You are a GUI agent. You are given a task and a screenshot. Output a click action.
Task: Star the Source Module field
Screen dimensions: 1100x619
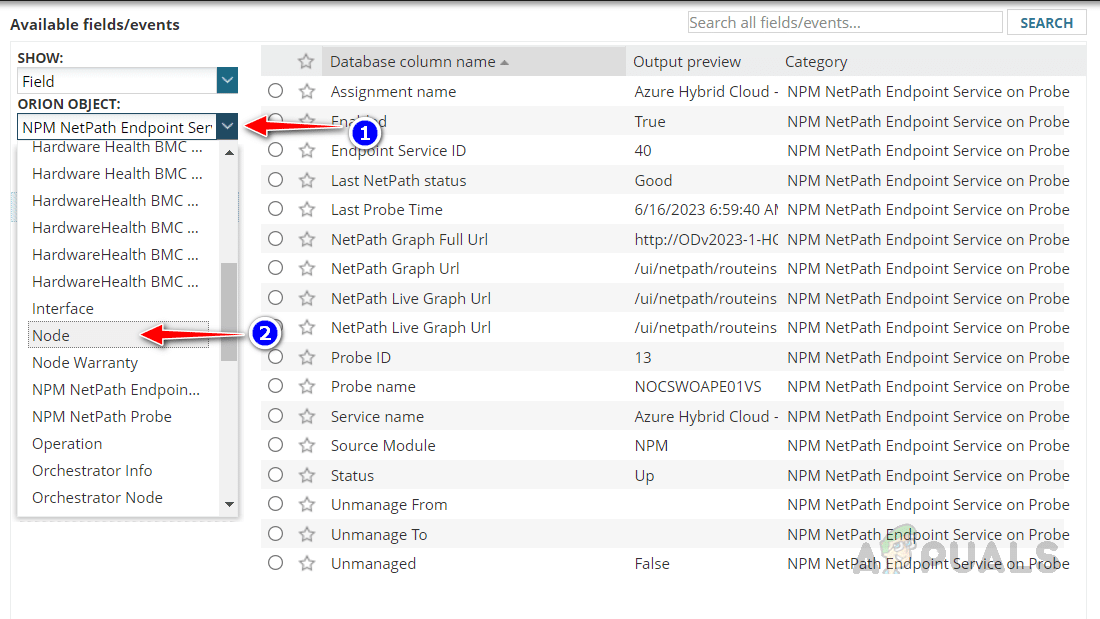point(307,446)
